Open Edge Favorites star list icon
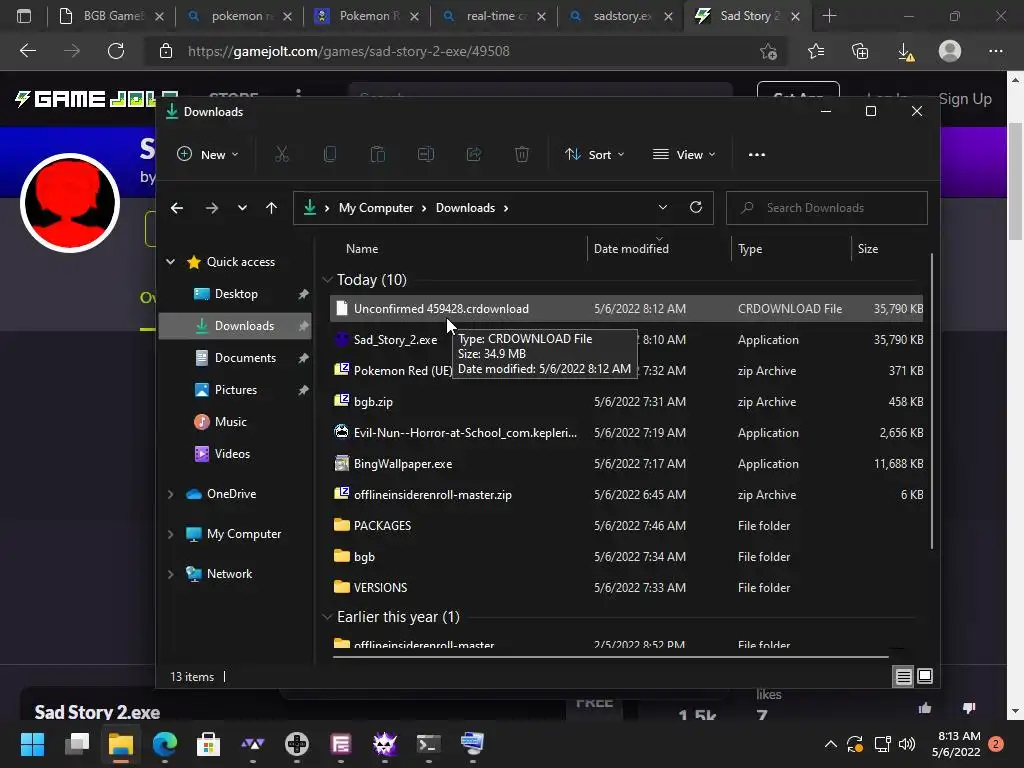This screenshot has width=1024, height=768. click(x=816, y=51)
